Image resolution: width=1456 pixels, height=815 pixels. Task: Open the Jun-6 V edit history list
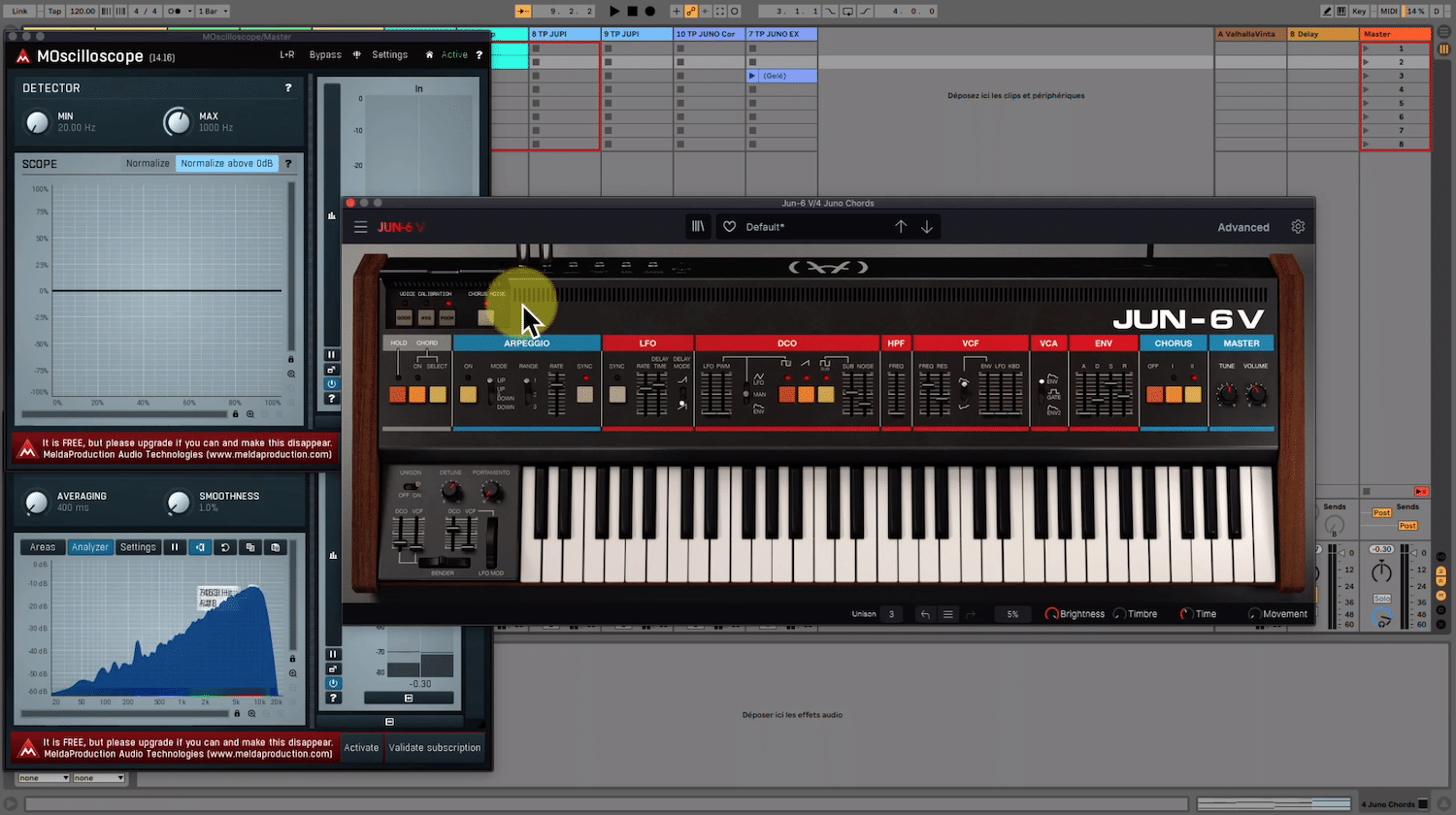[x=948, y=614]
